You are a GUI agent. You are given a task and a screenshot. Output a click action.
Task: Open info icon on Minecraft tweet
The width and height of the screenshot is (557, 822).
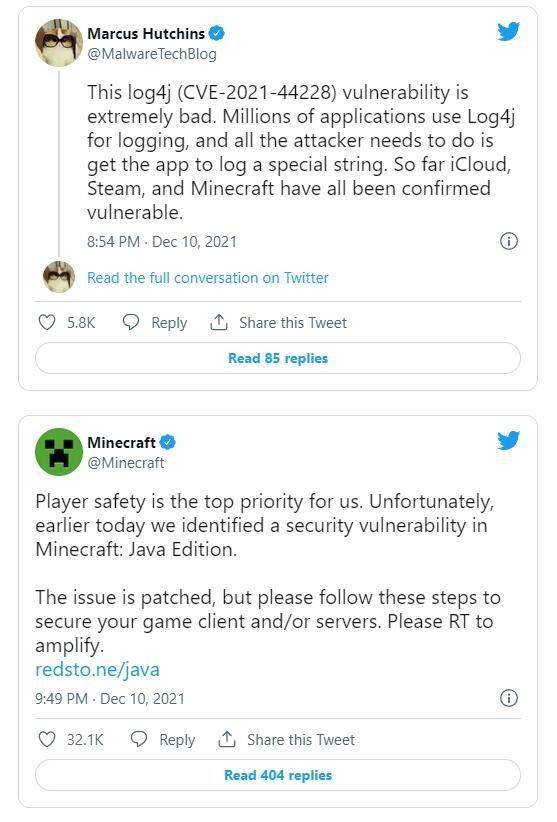(x=509, y=698)
